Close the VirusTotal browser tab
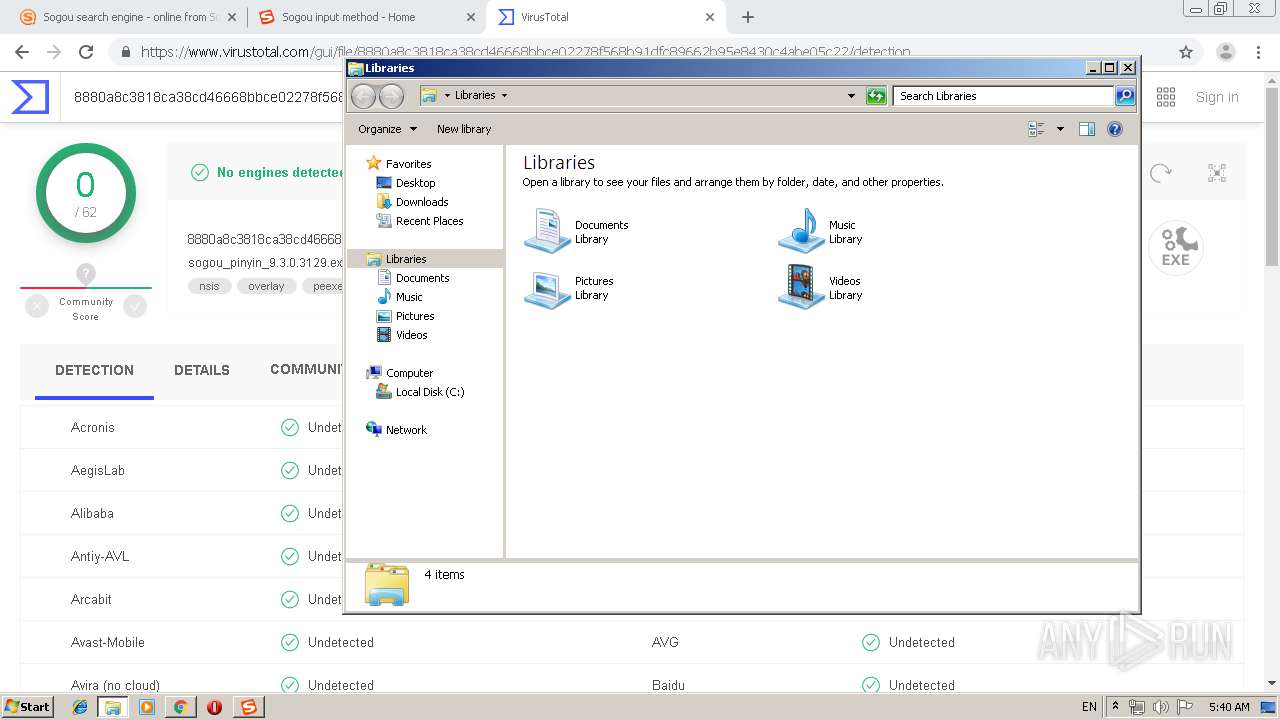This screenshot has height=720, width=1280. [x=710, y=17]
